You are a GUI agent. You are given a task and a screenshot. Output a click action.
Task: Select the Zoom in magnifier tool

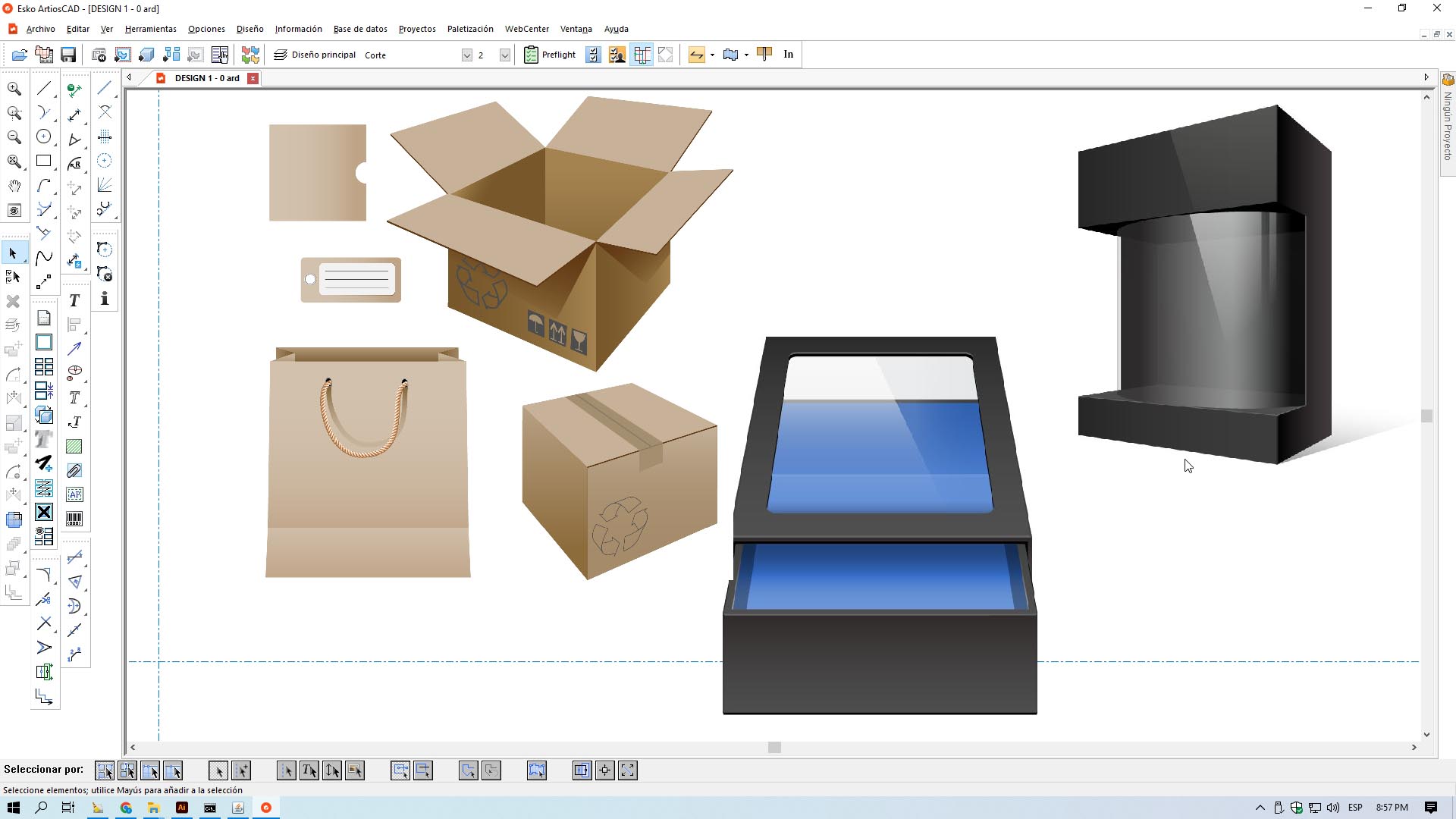click(x=14, y=89)
